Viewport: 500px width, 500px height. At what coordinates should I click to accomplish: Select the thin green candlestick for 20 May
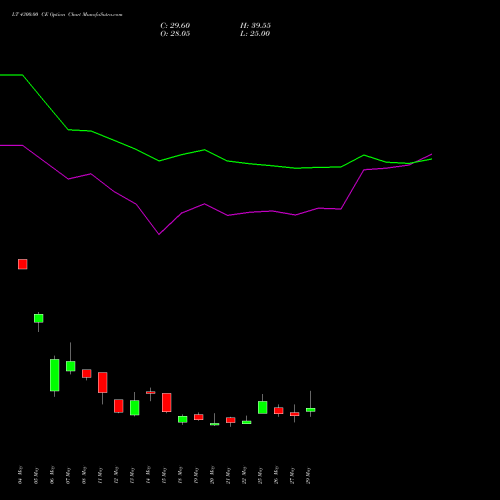pos(215,424)
